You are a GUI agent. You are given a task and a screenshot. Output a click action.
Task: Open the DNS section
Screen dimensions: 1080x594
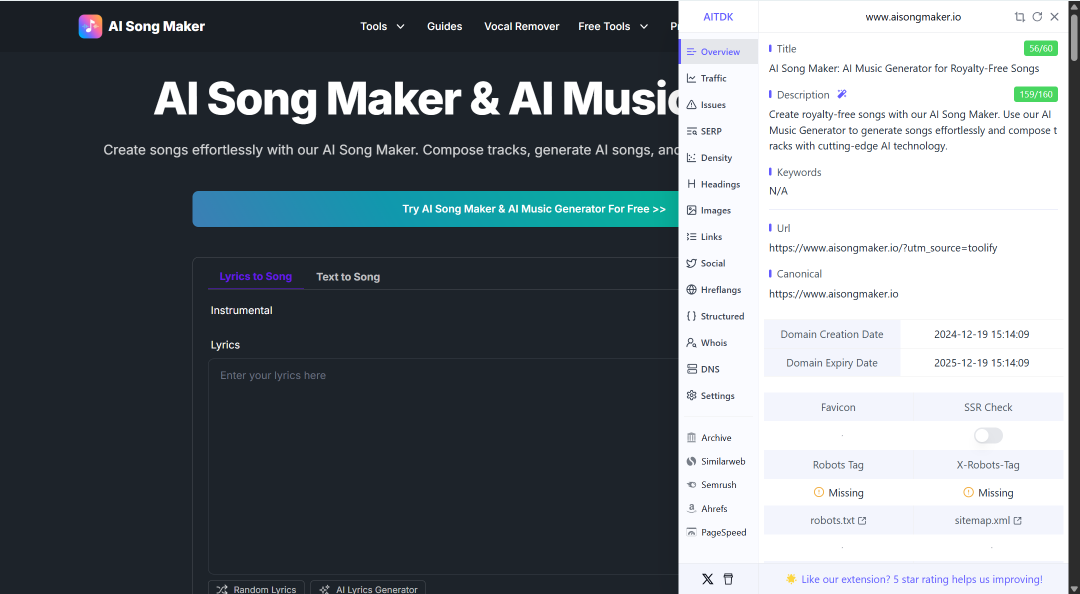pos(718,369)
